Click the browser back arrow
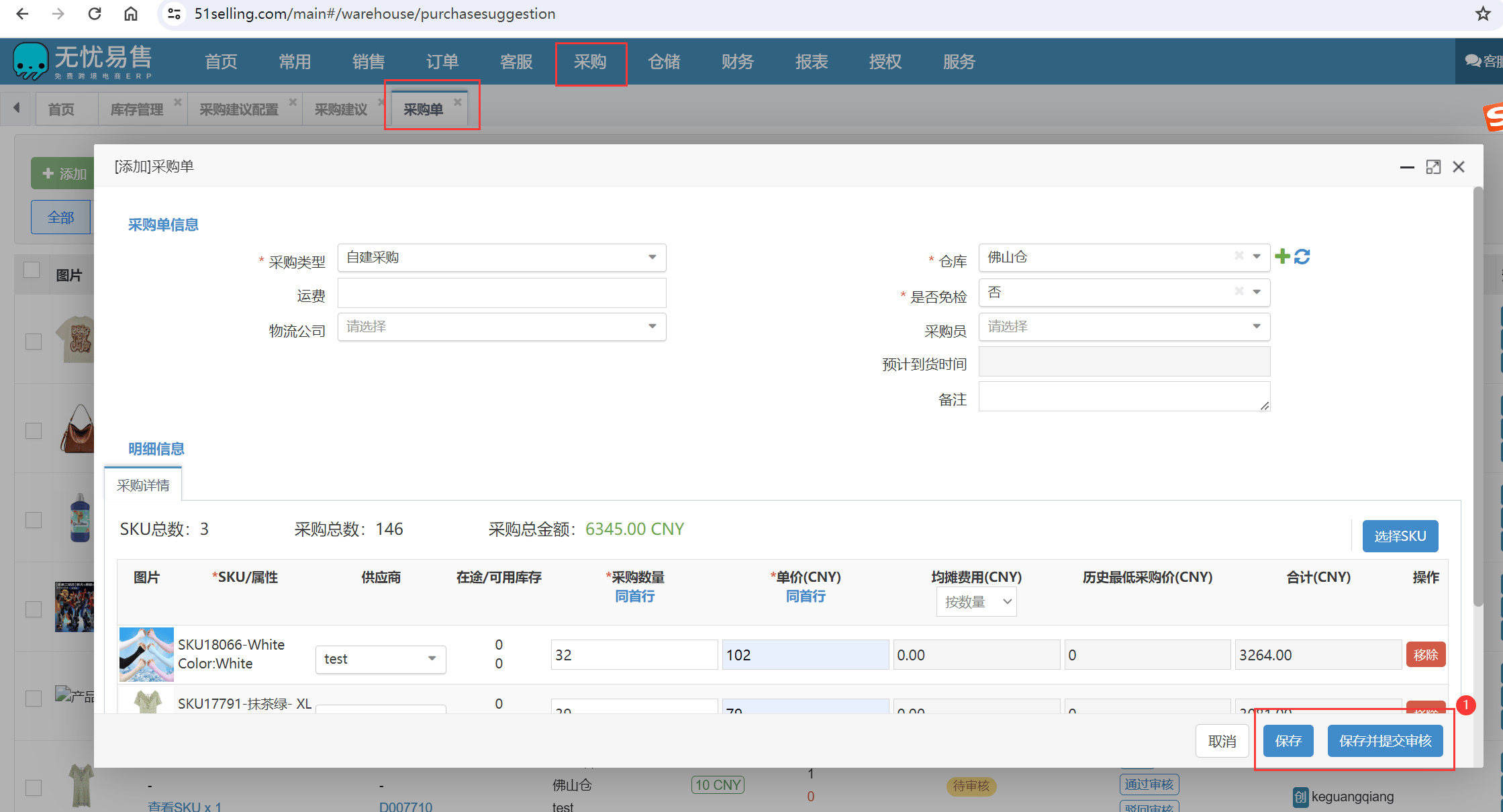This screenshot has width=1503, height=812. tap(22, 13)
